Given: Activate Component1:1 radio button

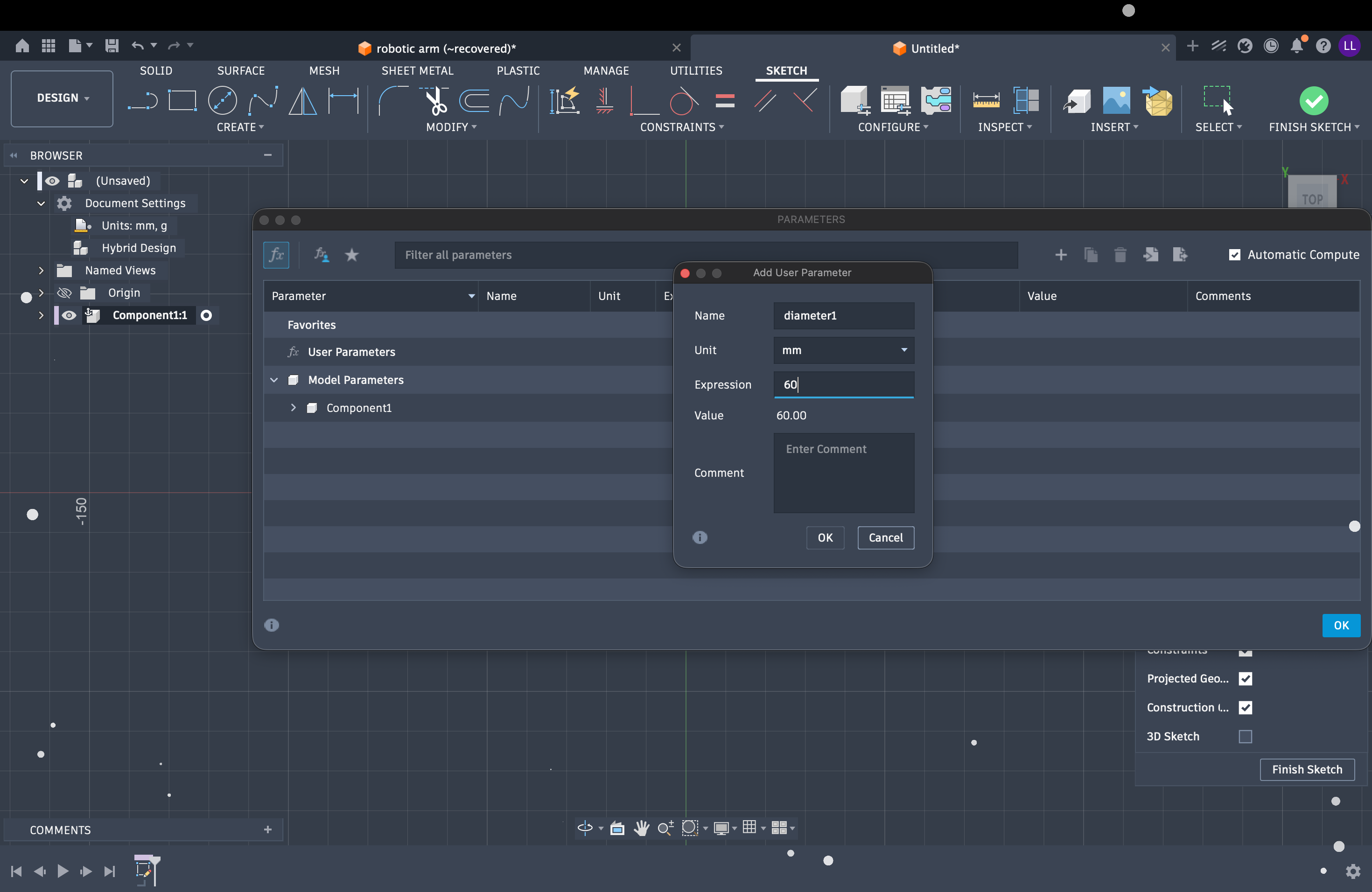Looking at the screenshot, I should pos(206,315).
